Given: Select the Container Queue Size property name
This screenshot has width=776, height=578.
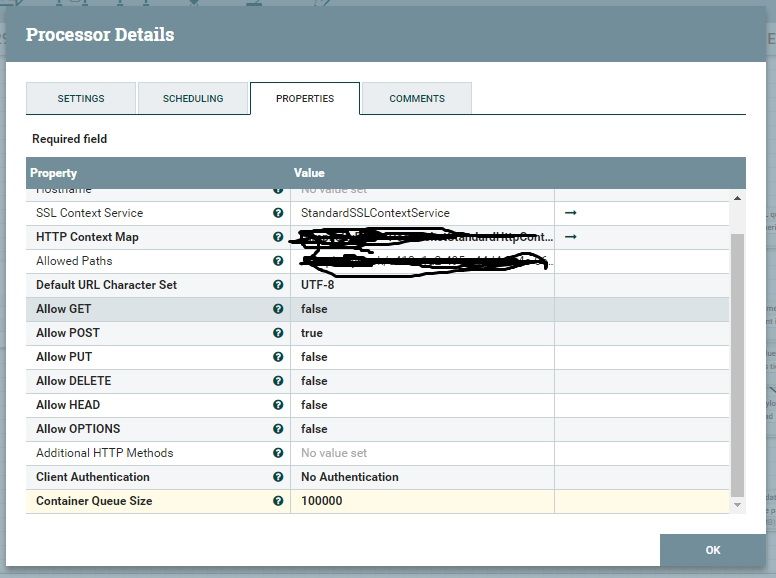Looking at the screenshot, I should click(x=94, y=501).
